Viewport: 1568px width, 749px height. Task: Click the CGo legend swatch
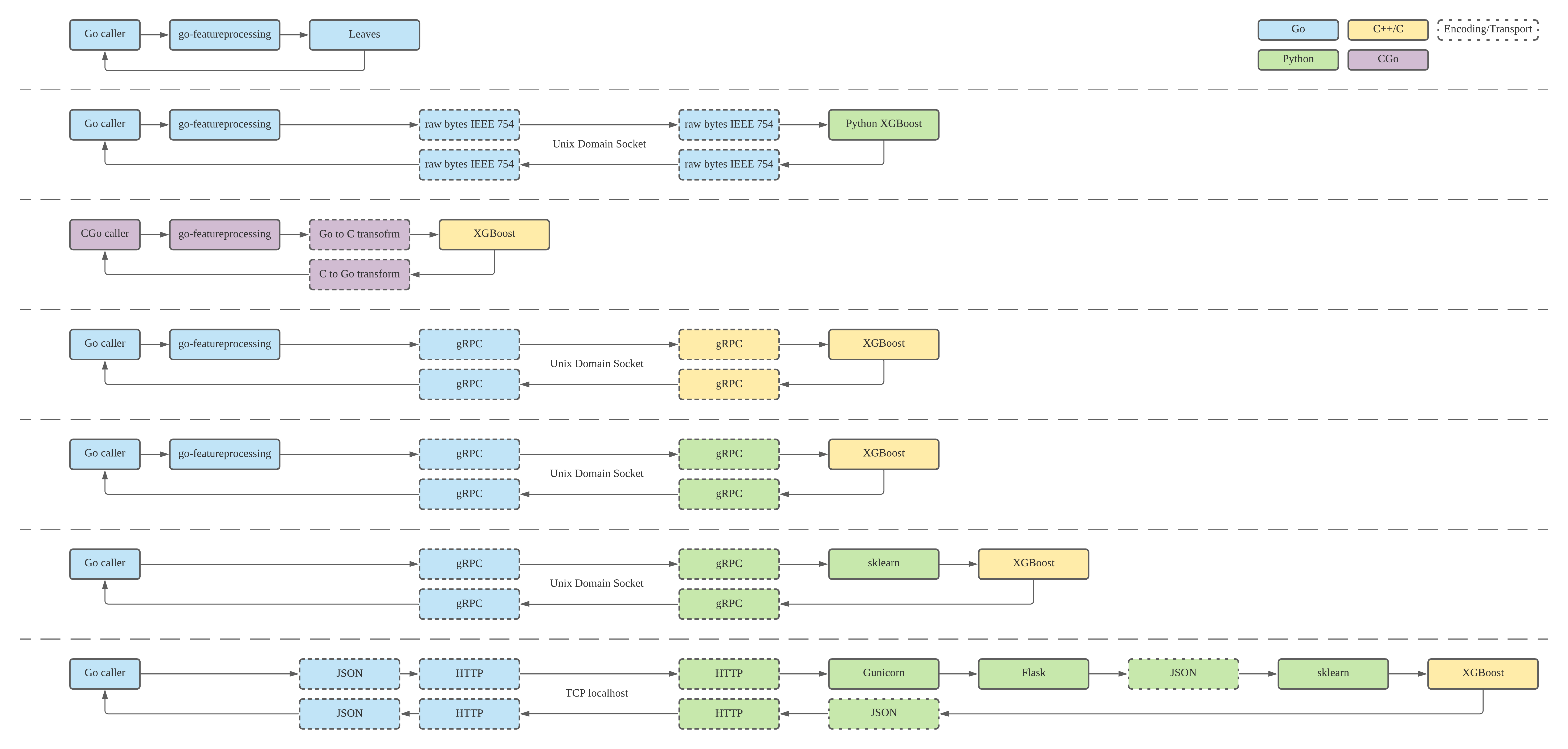coord(1387,60)
